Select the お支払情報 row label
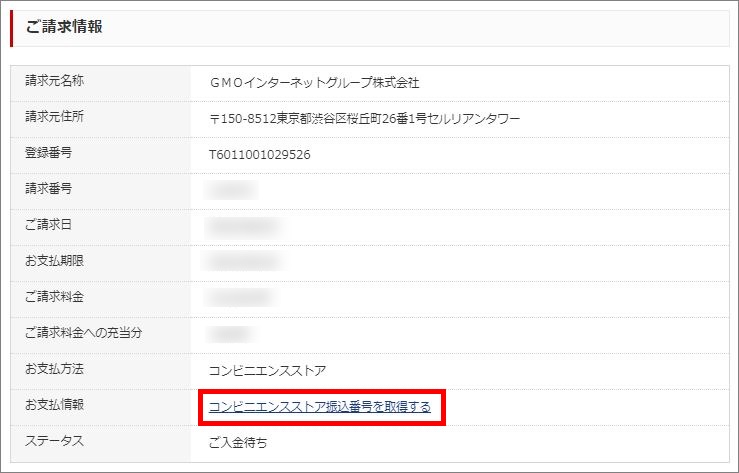 coord(54,404)
